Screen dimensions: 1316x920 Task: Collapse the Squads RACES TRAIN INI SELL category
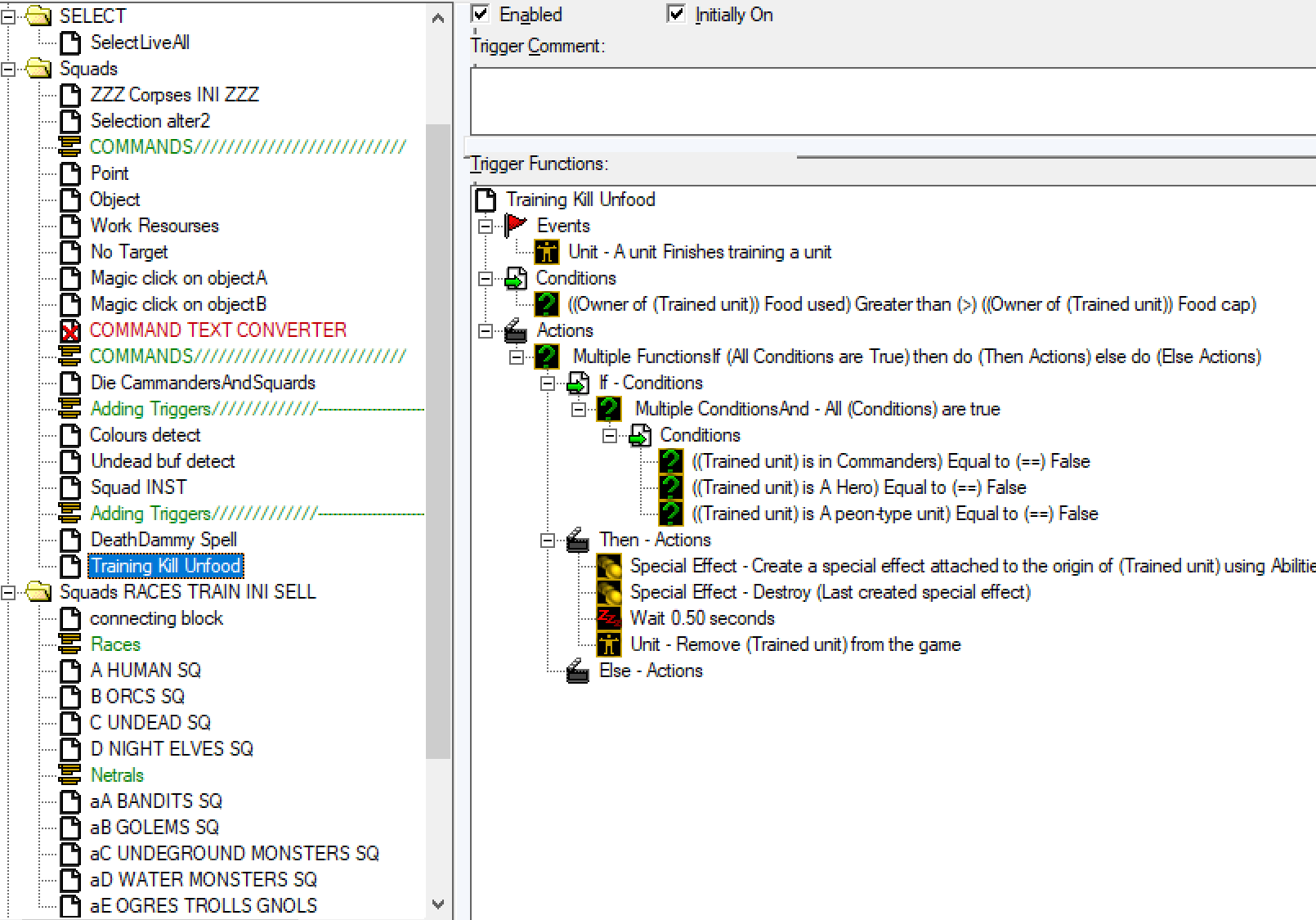[8, 592]
